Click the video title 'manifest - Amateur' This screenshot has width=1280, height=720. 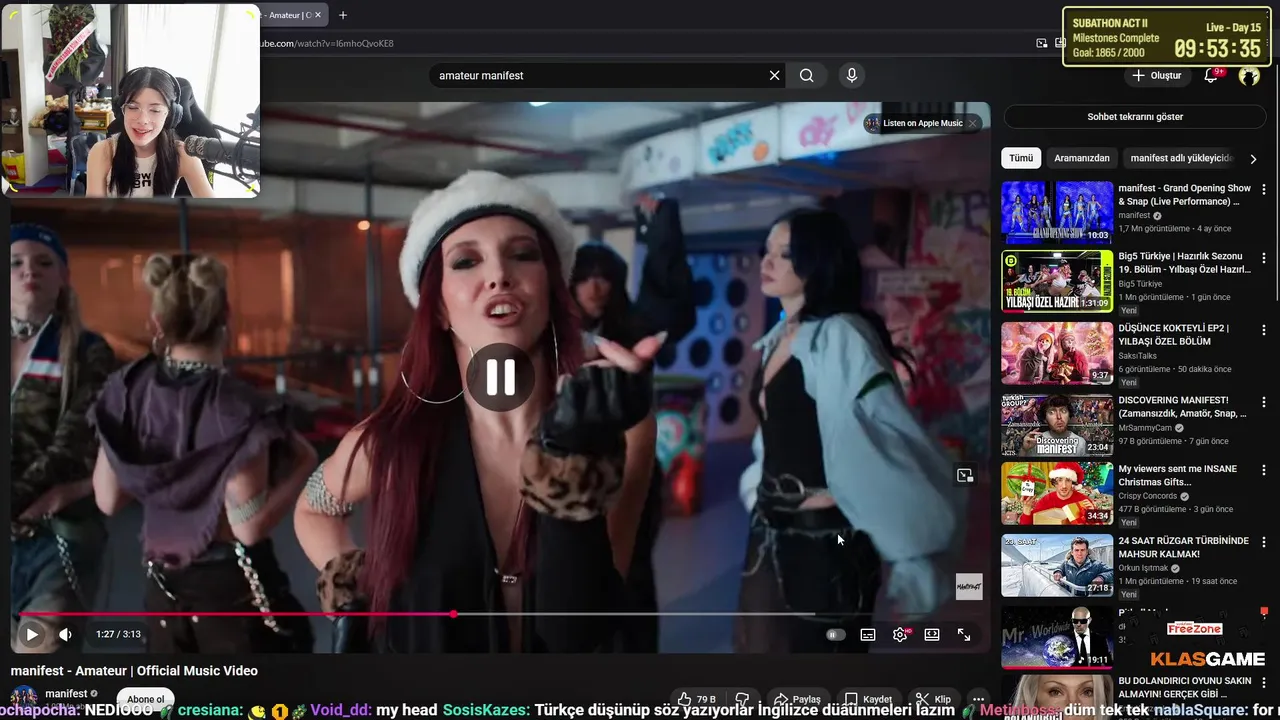click(134, 670)
